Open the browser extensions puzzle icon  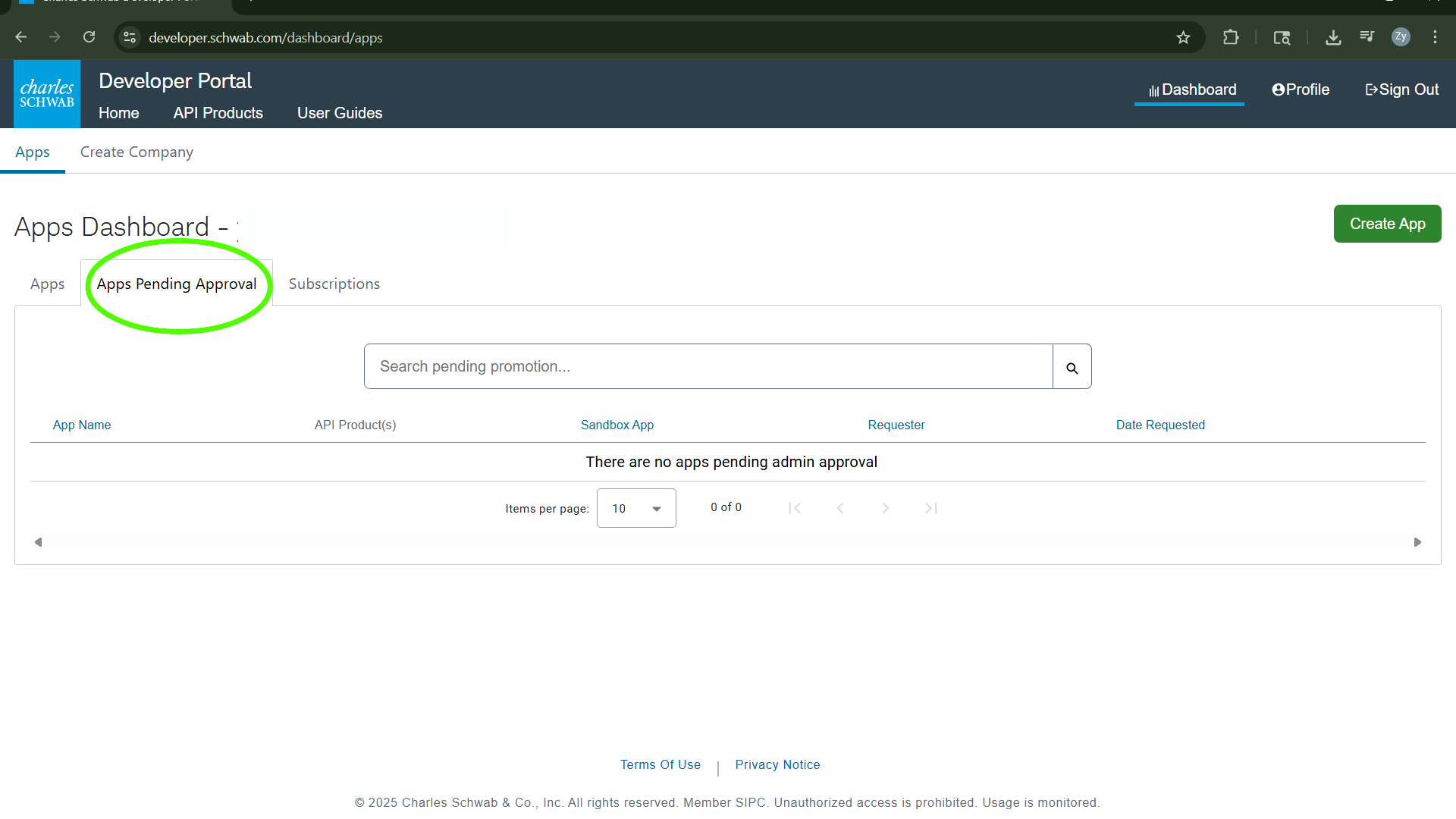tap(1231, 38)
